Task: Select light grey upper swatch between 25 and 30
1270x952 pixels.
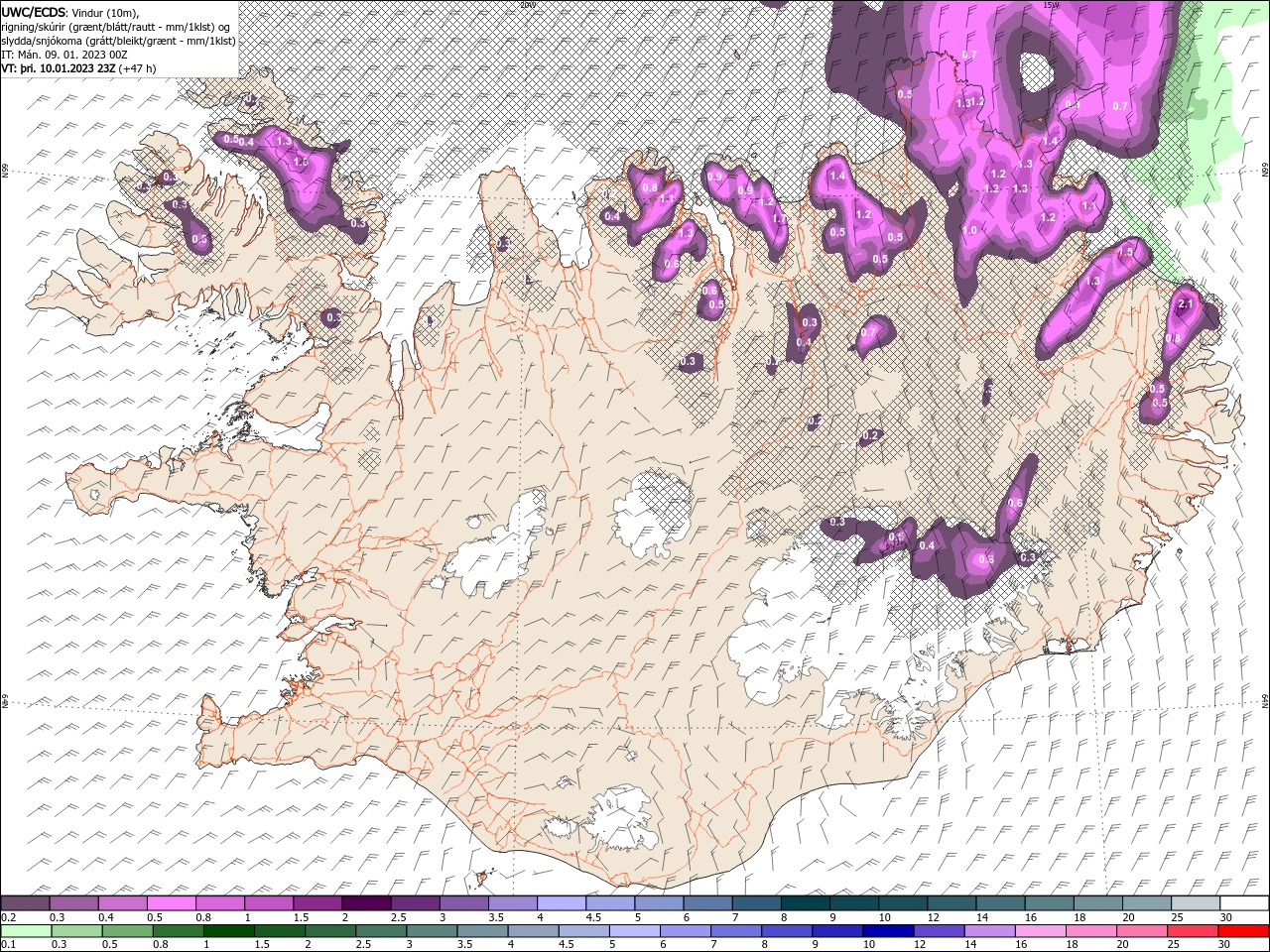Action: pos(1195,903)
